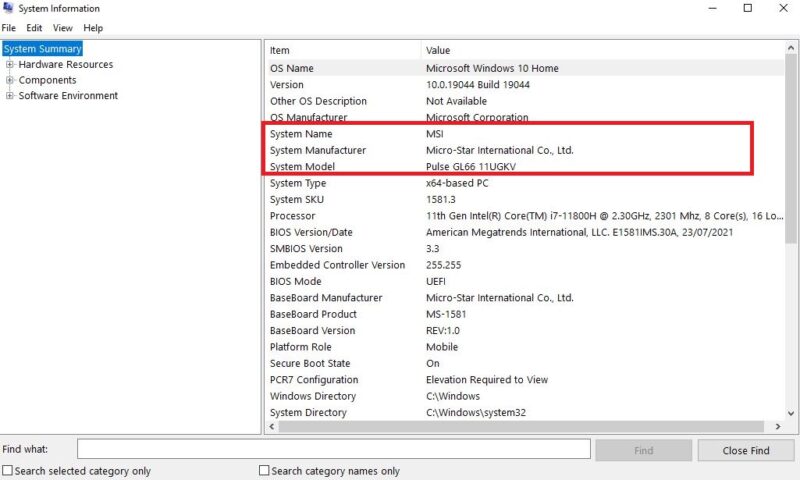
Task: Select the System Directory row
Action: [526, 412]
